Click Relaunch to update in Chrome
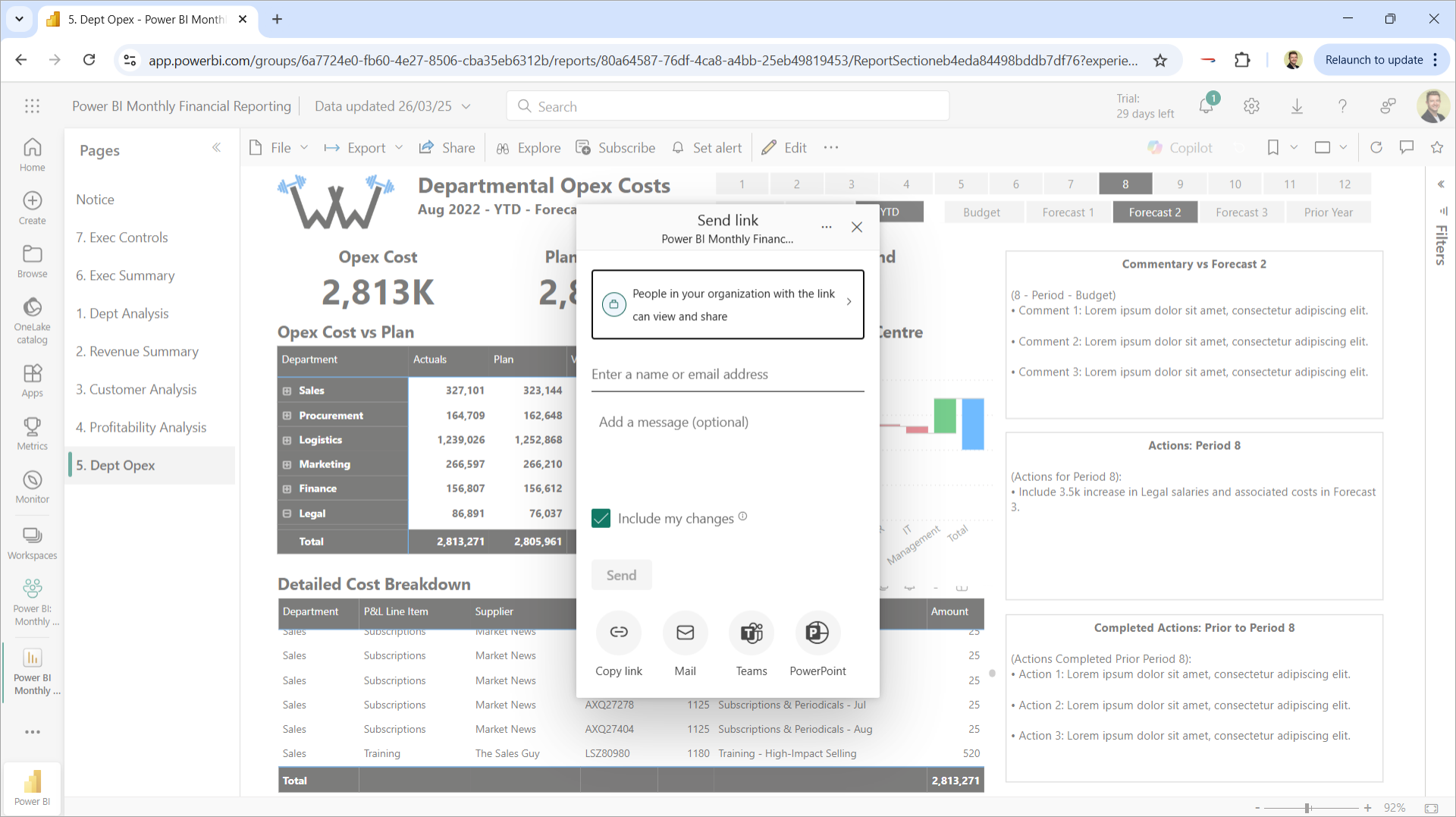The height and width of the screenshot is (817, 1456). tap(1374, 60)
